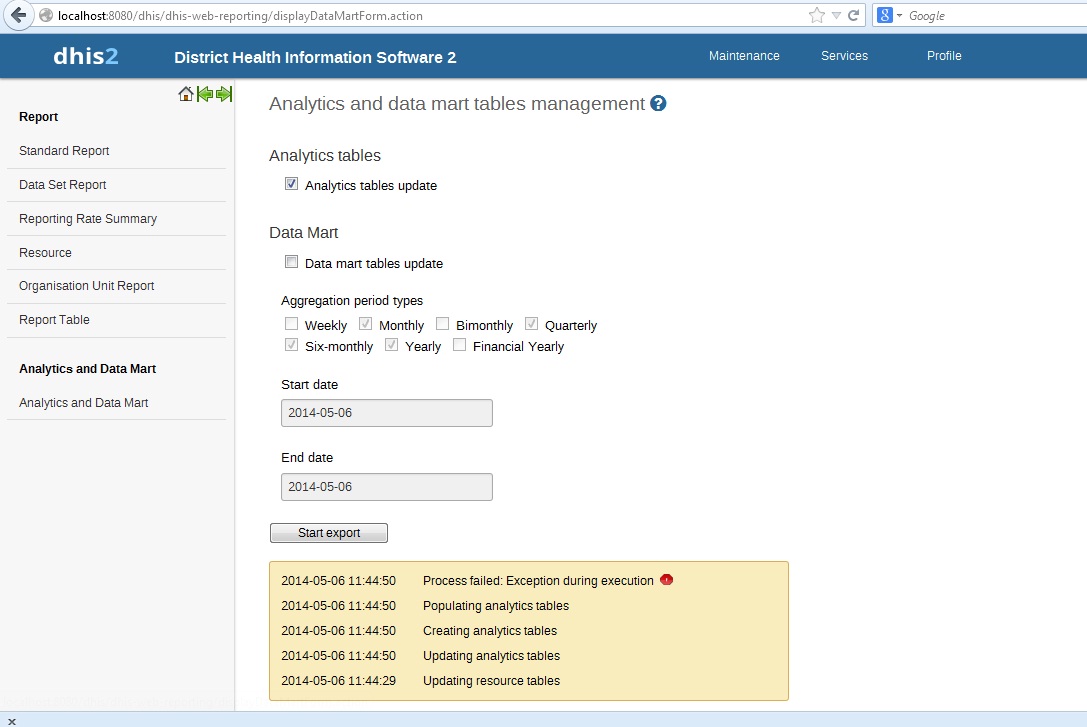This screenshot has height=727, width=1087.
Task: Click 'Populating analytics tables' log entry
Action: pyautogui.click(x=496, y=606)
